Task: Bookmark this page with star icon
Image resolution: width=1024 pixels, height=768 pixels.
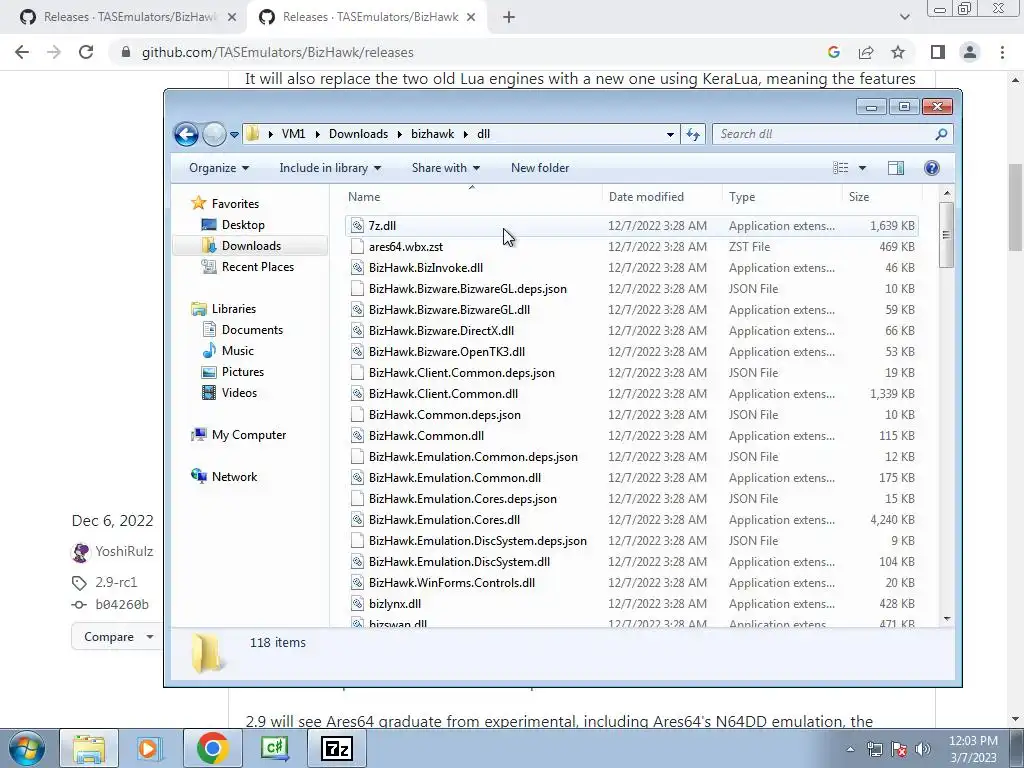Action: pos(898,52)
